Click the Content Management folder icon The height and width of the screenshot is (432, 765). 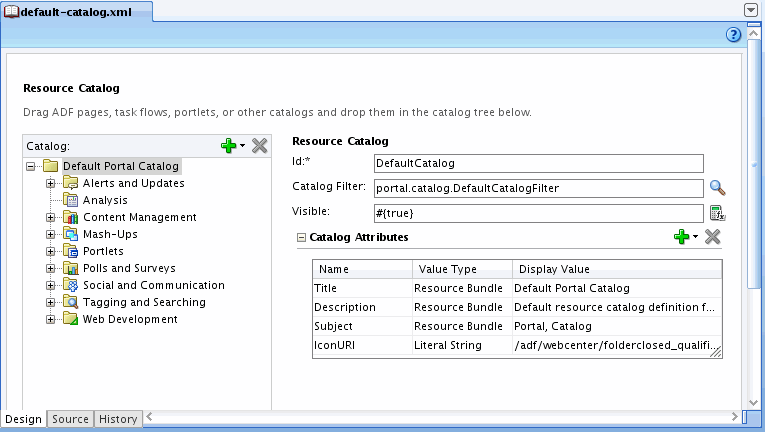pyautogui.click(x=71, y=217)
